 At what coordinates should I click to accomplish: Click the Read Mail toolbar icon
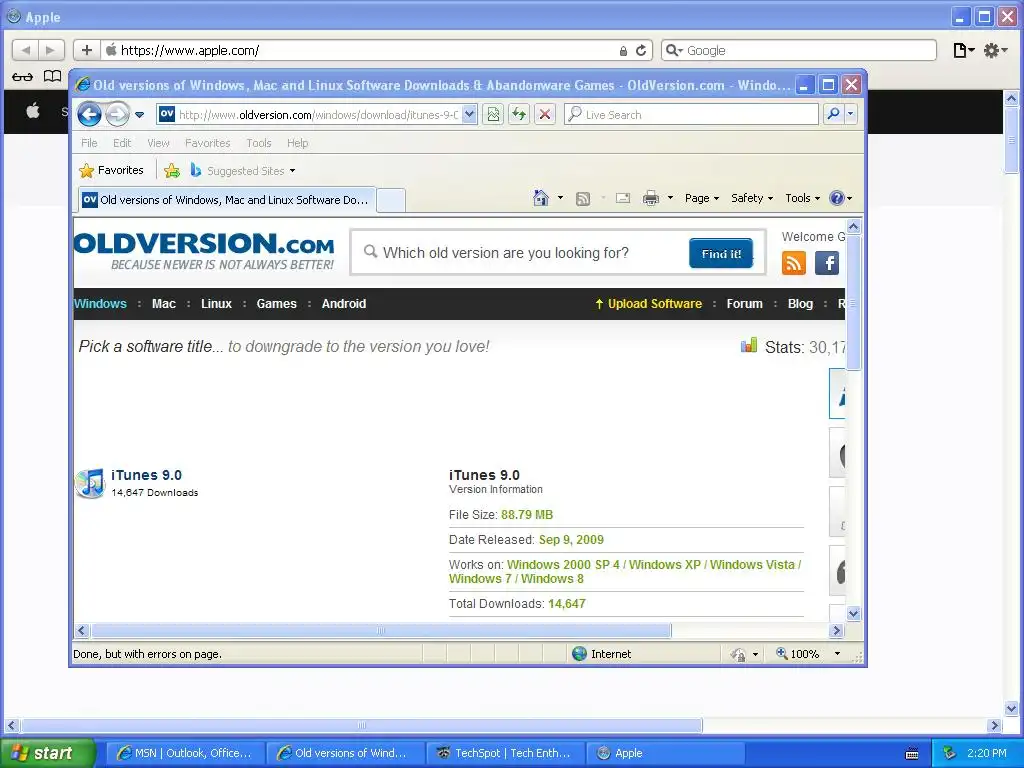(x=623, y=199)
